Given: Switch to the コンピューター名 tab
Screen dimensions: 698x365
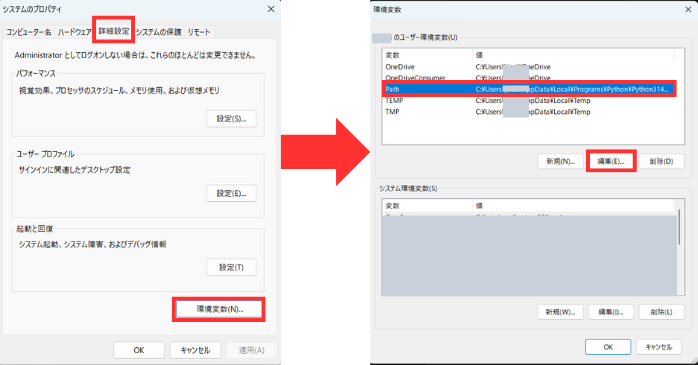Looking at the screenshot, I should point(29,32).
